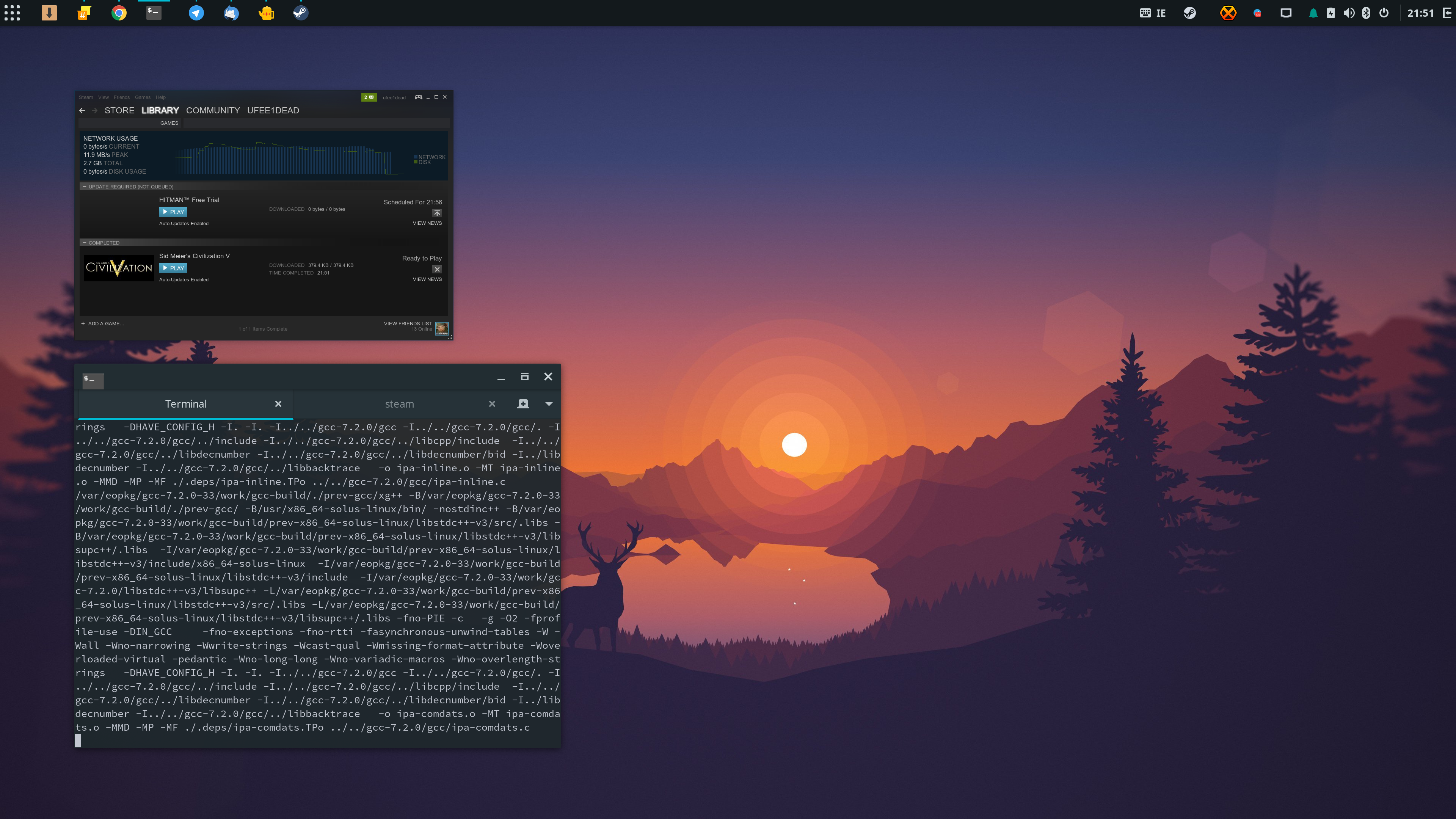Click the 'Sid Meier's Civilization V' title
This screenshot has height=819, width=1456.
pos(194,256)
